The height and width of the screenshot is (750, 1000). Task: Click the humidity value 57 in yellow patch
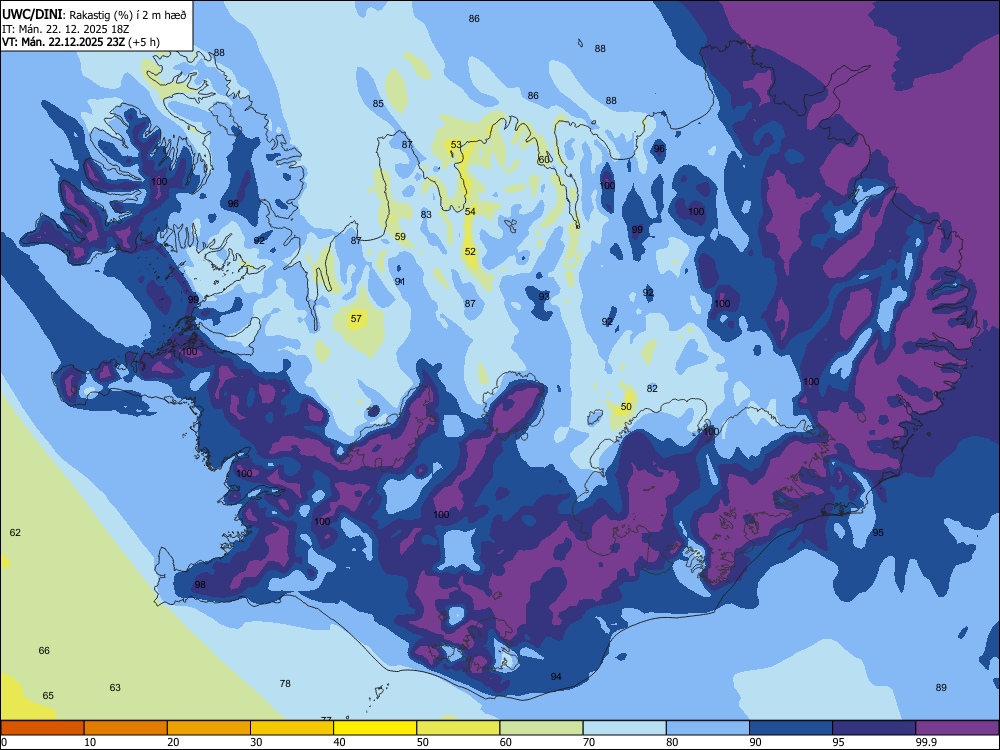click(x=356, y=318)
